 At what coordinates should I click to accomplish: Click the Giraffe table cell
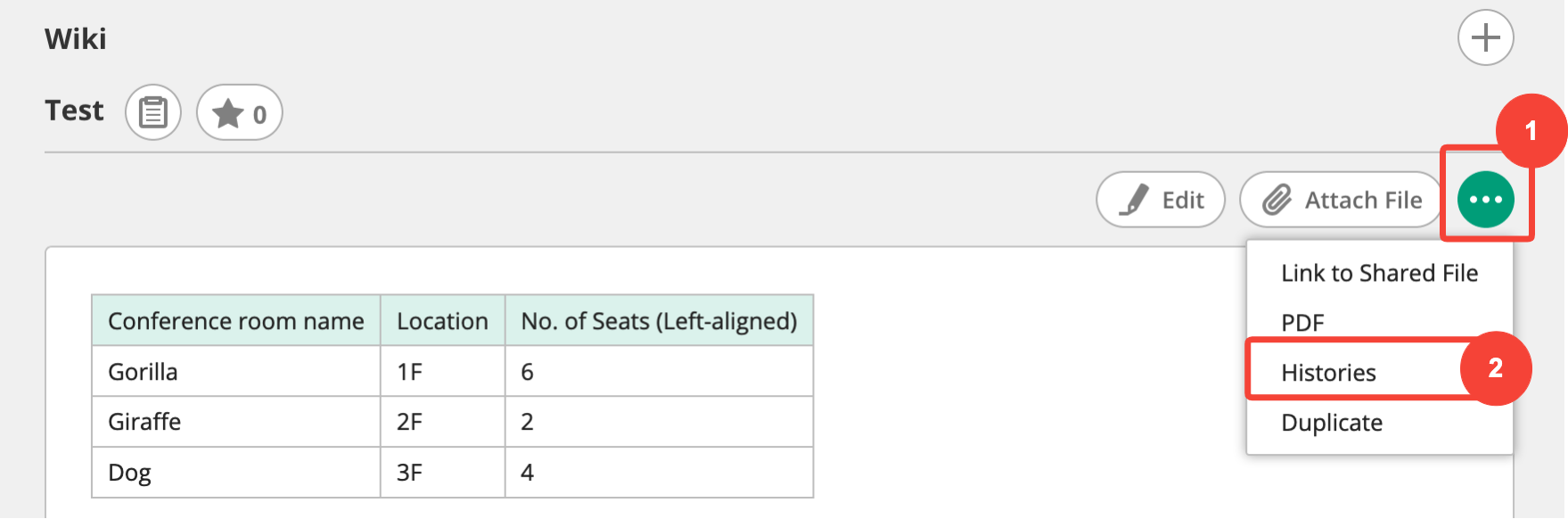(x=144, y=422)
